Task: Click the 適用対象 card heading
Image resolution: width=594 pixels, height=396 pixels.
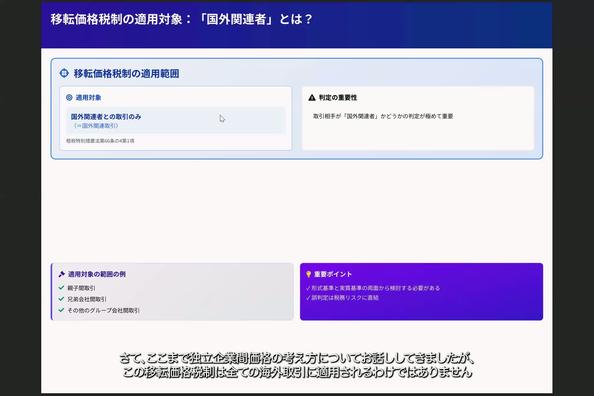Action: click(x=88, y=98)
